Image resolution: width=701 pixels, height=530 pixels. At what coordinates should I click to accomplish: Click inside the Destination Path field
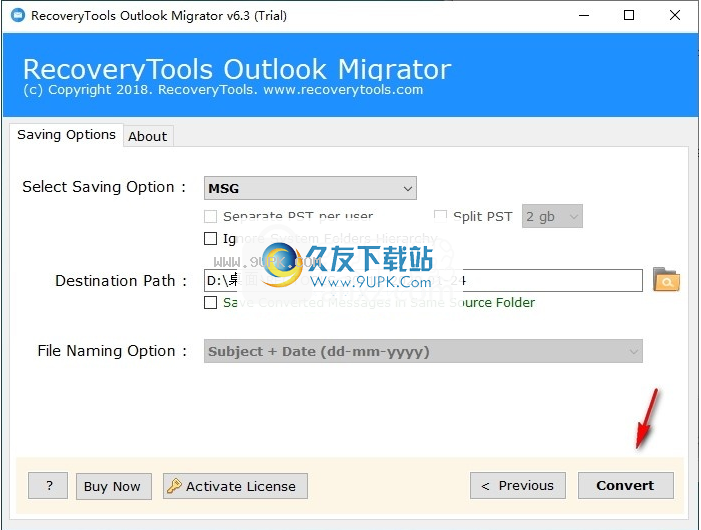pos(423,281)
